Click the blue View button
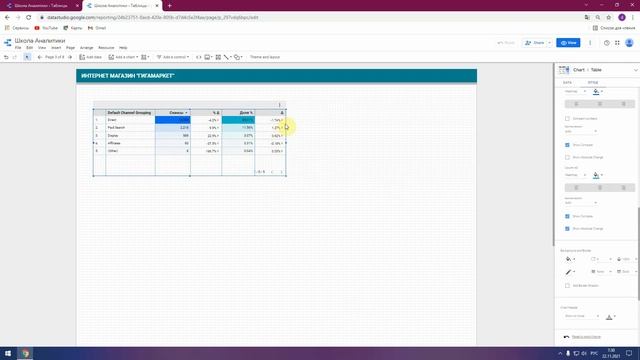Image resolution: width=640 pixels, height=360 pixels. (568, 43)
